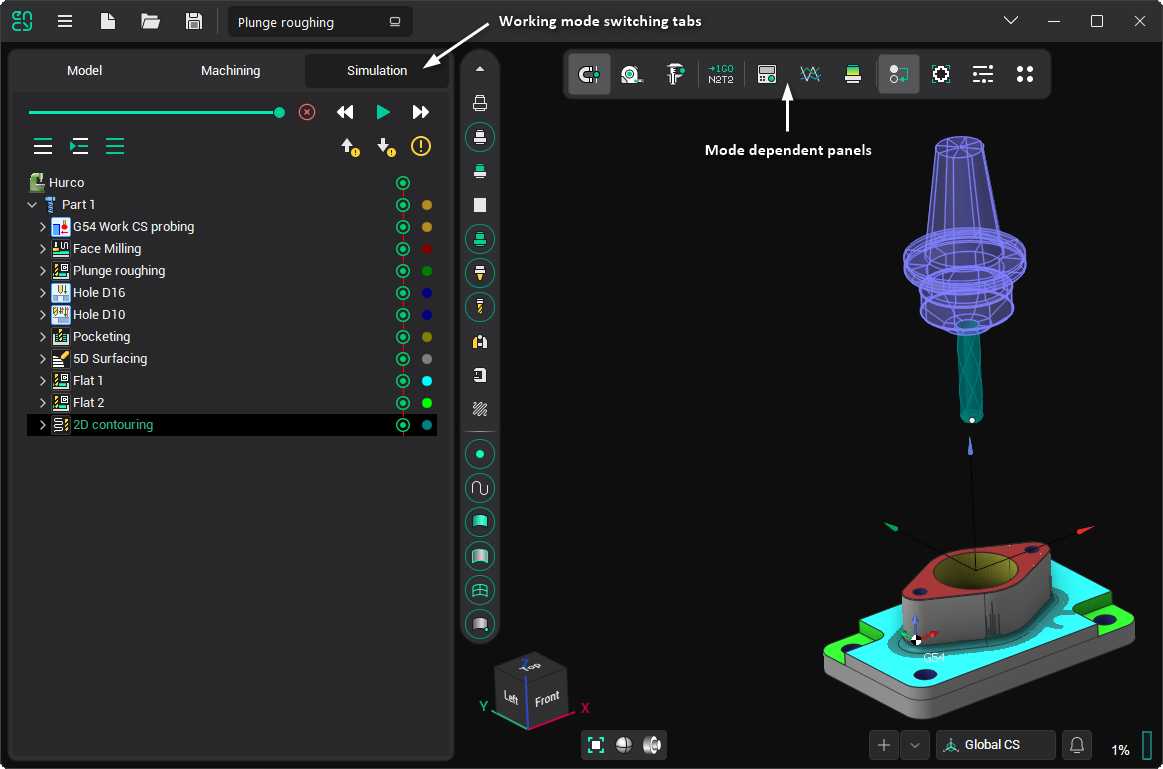The image size is (1163, 769).
Task: Open the folder icon to load project
Action: pyautogui.click(x=151, y=21)
